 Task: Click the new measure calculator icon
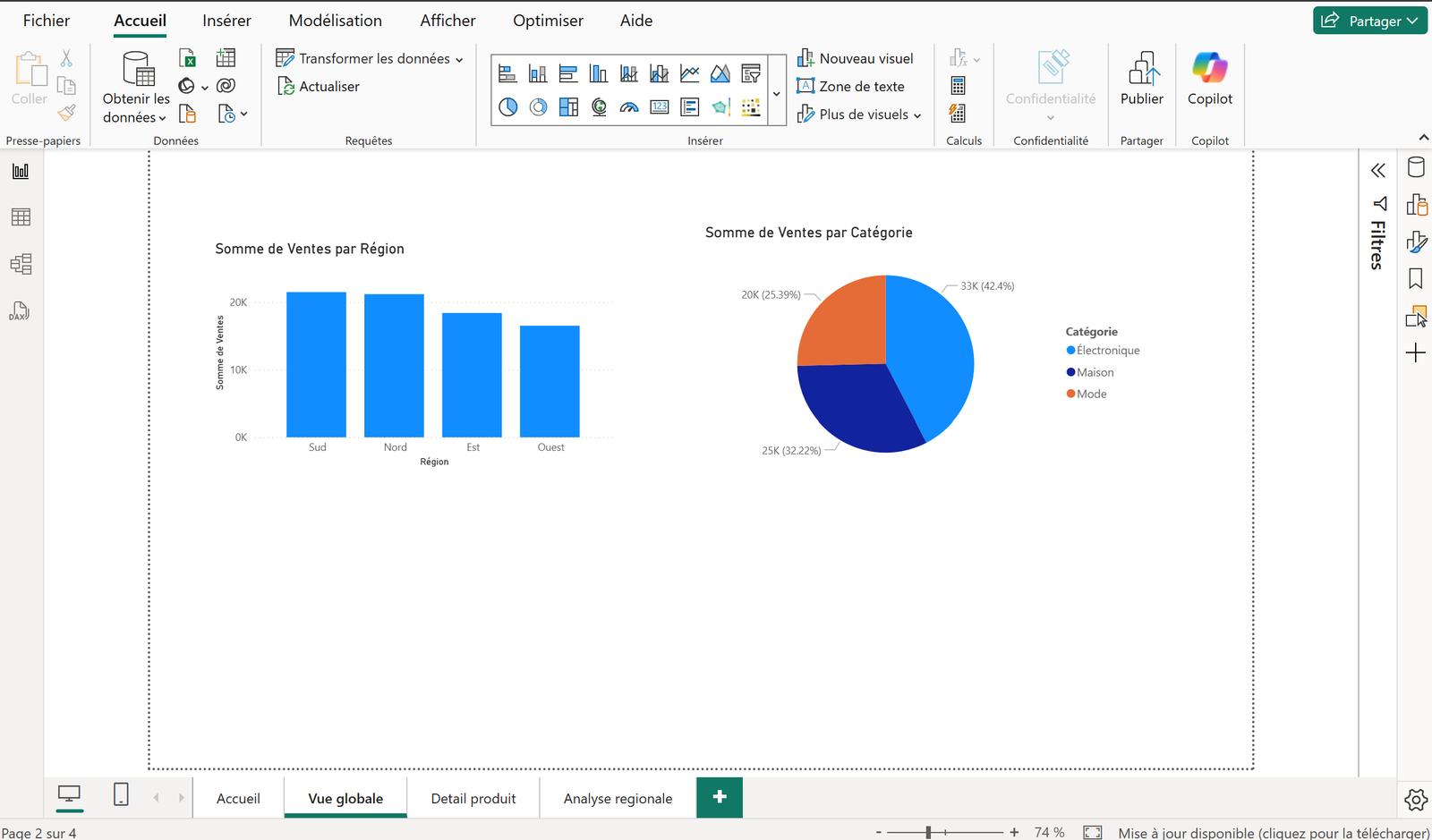pos(958,86)
